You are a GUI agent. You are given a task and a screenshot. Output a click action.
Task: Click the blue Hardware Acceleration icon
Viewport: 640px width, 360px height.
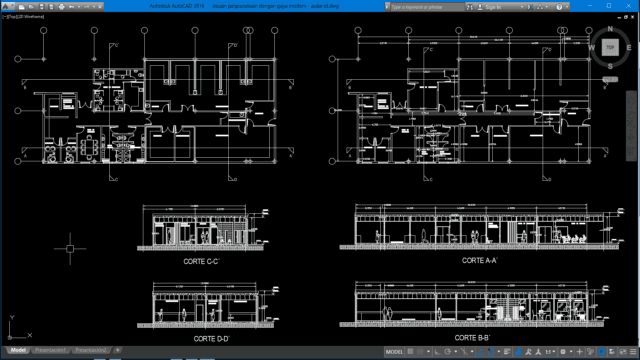[601, 351]
